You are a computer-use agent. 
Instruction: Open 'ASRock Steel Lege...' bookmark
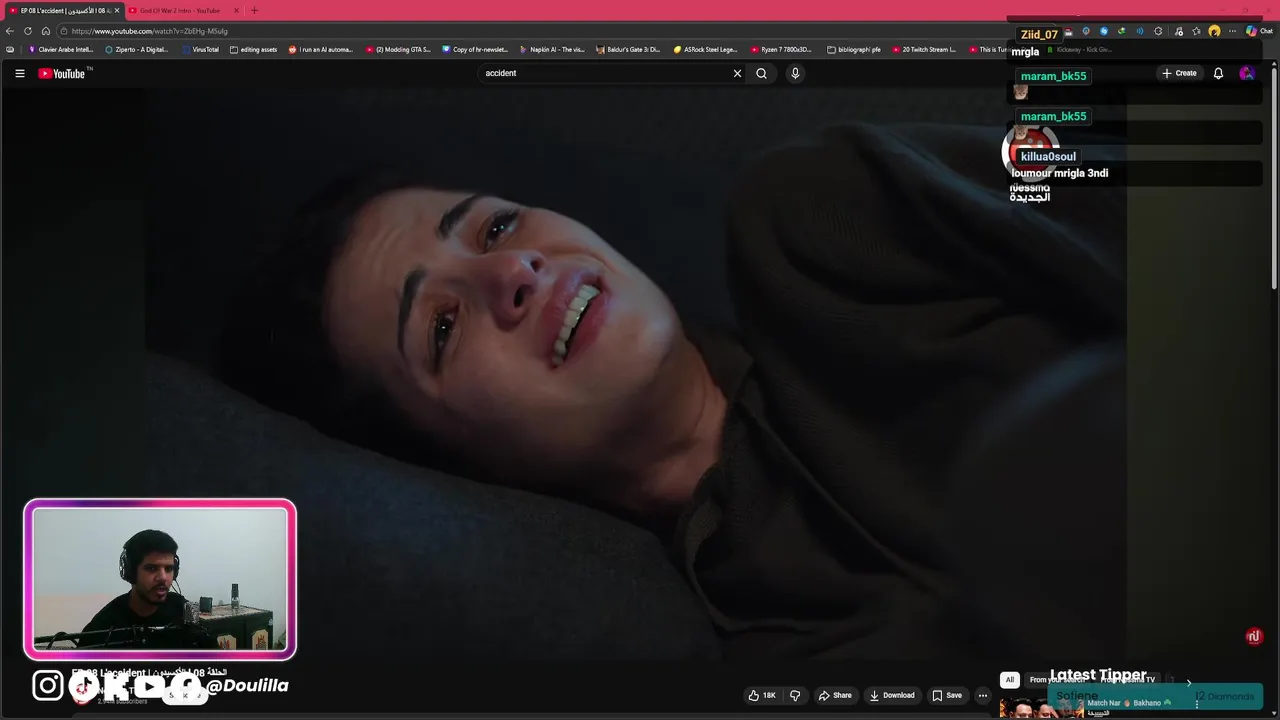pos(705,49)
